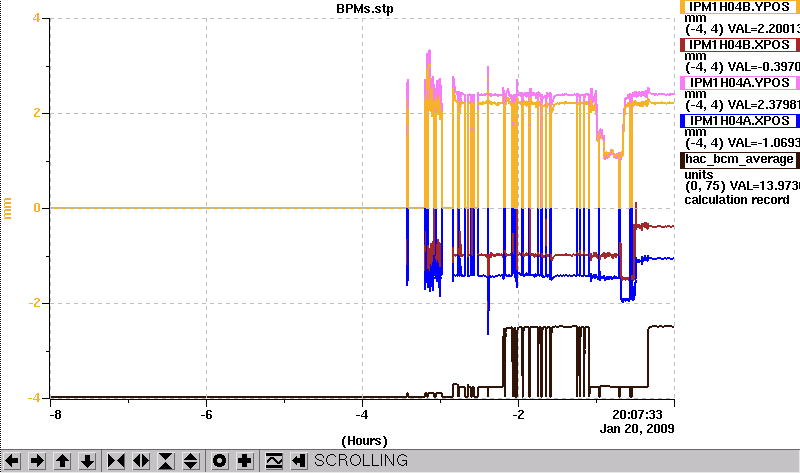The image size is (800, 473).
Task: Click the horizontal zoom-out diamond icon
Action: click(x=141, y=461)
